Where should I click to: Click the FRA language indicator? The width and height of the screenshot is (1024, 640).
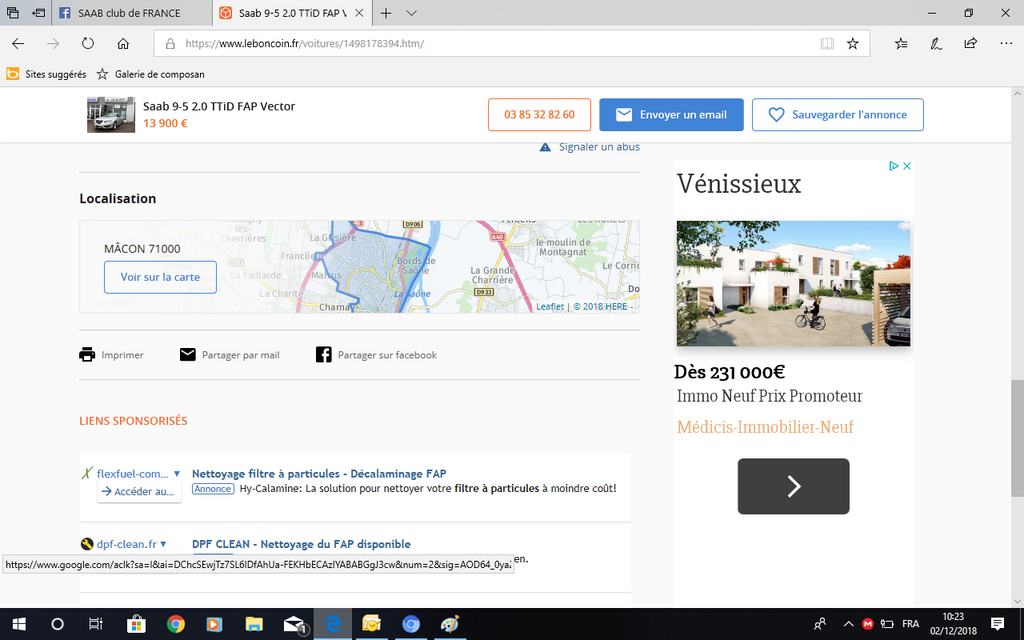click(x=910, y=624)
